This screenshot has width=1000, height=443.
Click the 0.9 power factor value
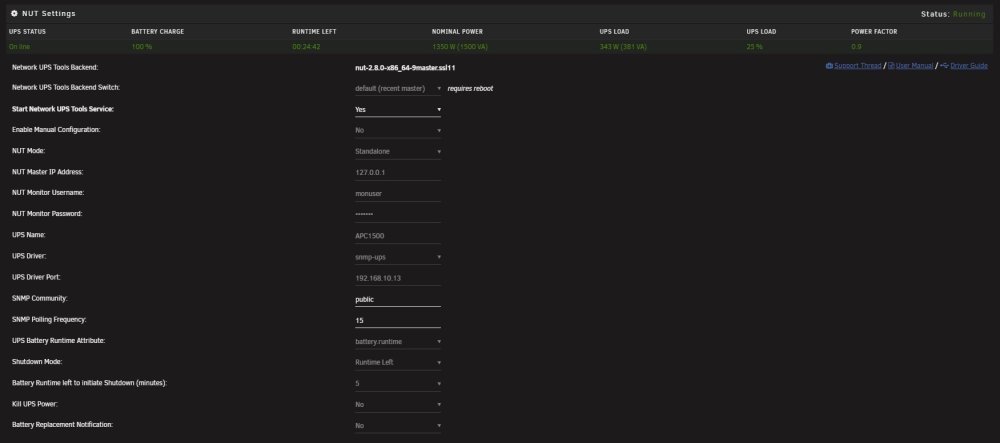click(856, 47)
